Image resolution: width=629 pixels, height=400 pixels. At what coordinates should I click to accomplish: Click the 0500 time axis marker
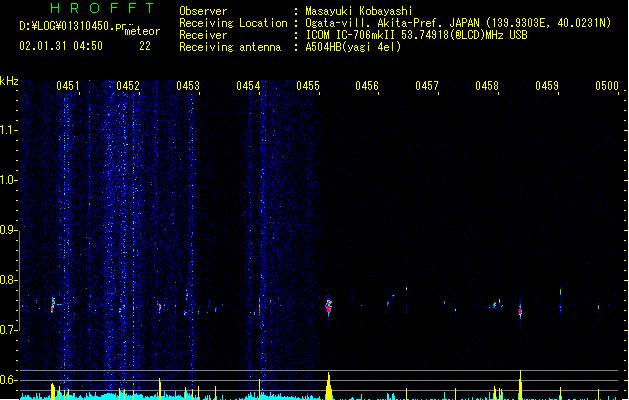coord(607,86)
